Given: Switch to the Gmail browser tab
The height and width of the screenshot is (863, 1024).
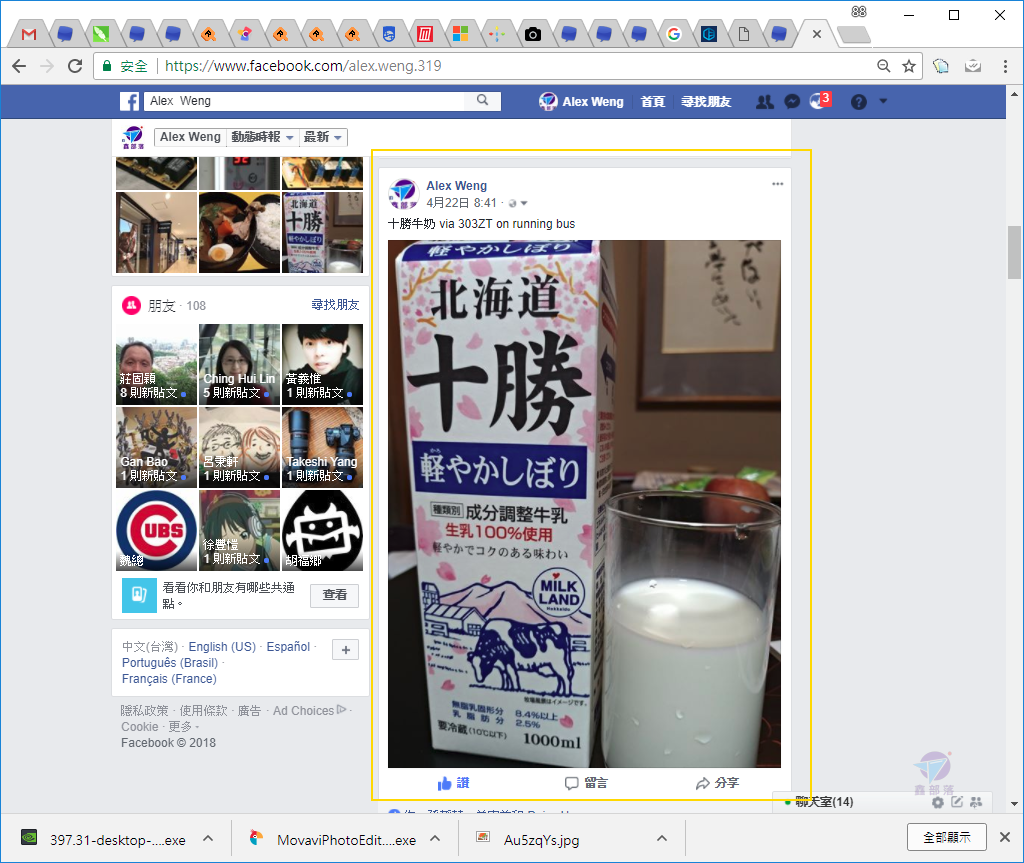Looking at the screenshot, I should [x=29, y=34].
